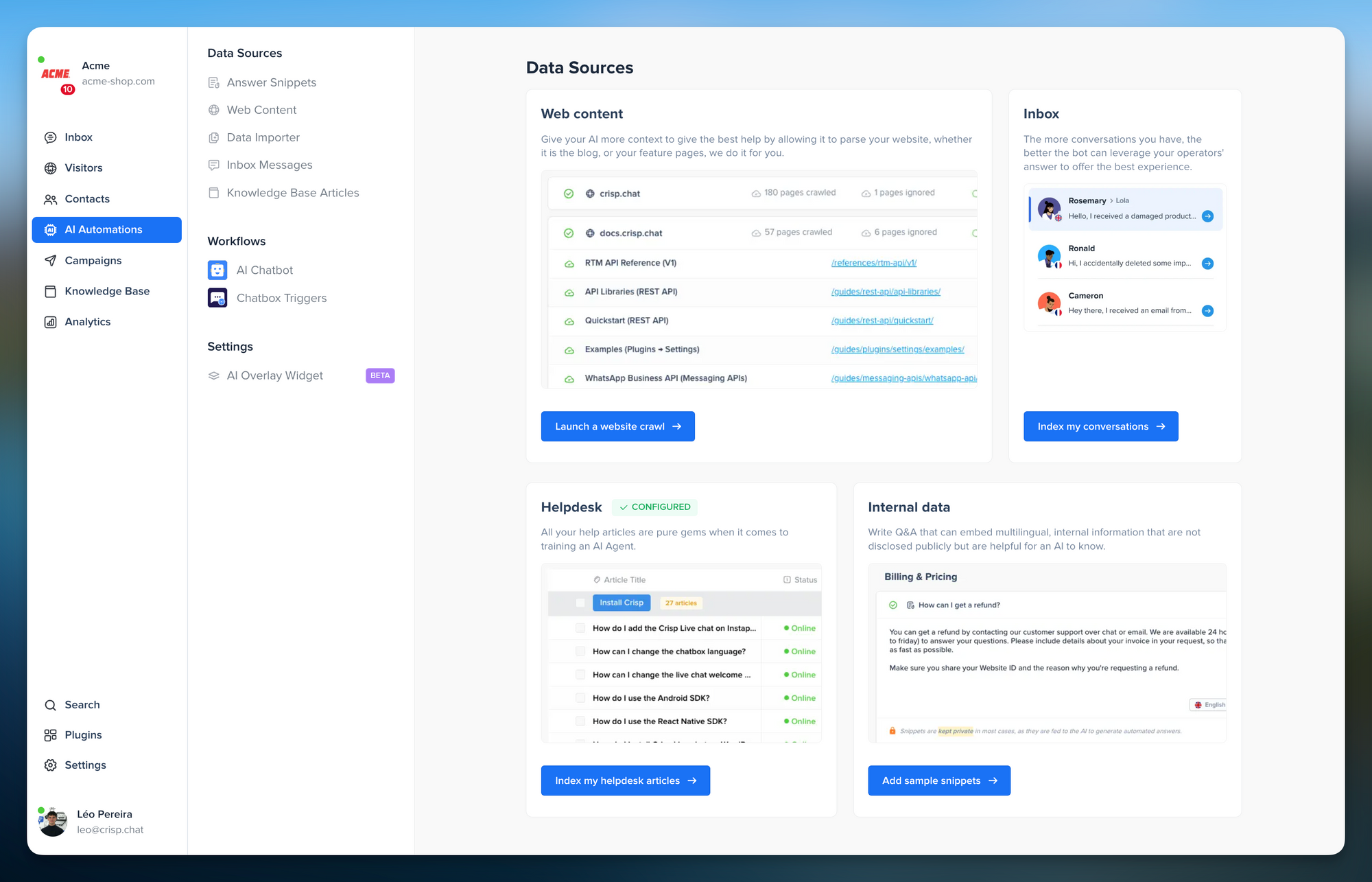Open the Chatbox Triggers icon
The image size is (1372, 882).
(x=217, y=298)
